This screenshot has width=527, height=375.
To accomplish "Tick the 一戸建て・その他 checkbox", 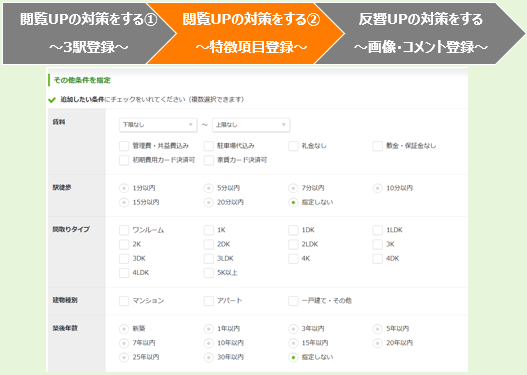I will pyautogui.click(x=293, y=301).
